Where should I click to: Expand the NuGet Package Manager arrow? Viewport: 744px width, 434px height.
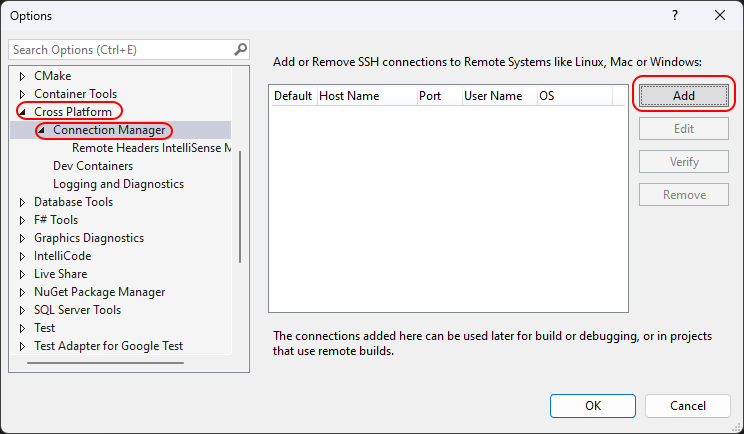22,292
